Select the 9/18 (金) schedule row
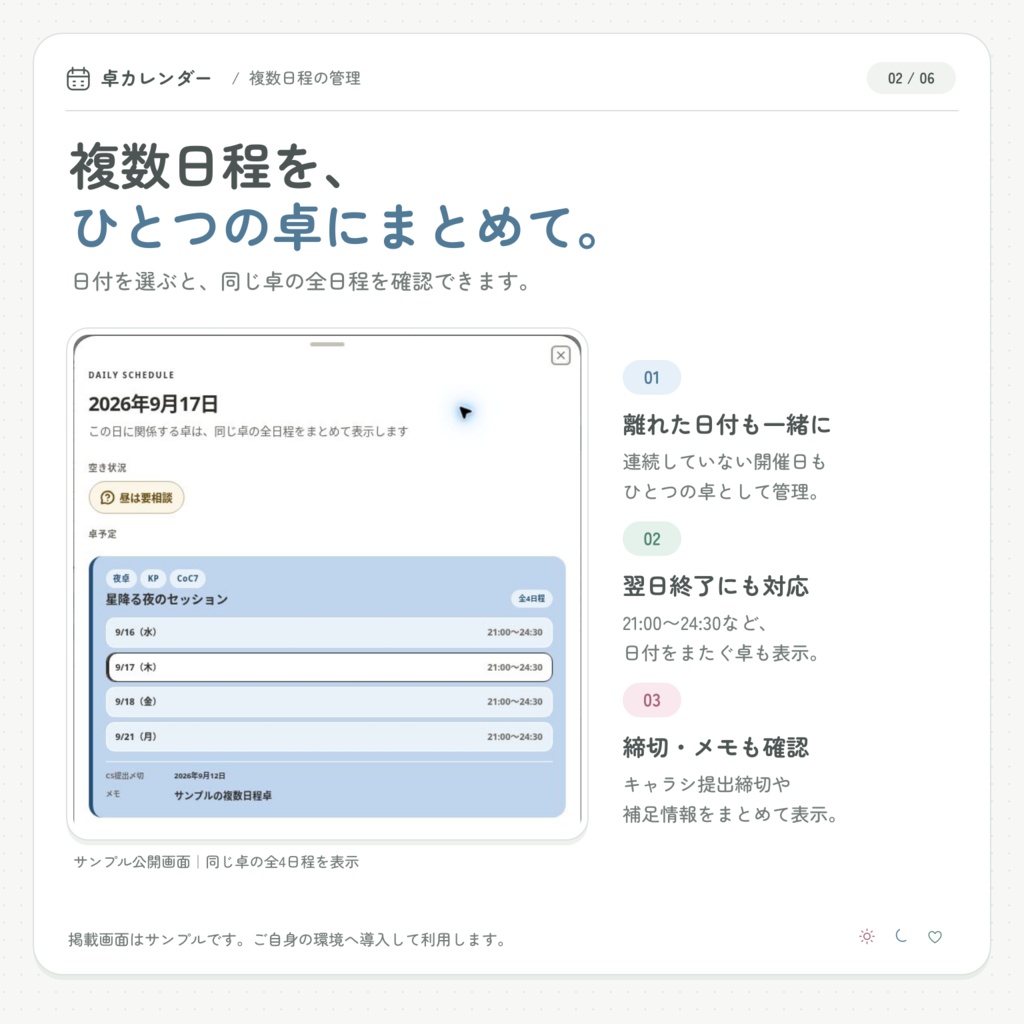This screenshot has height=1024, width=1024. click(329, 701)
